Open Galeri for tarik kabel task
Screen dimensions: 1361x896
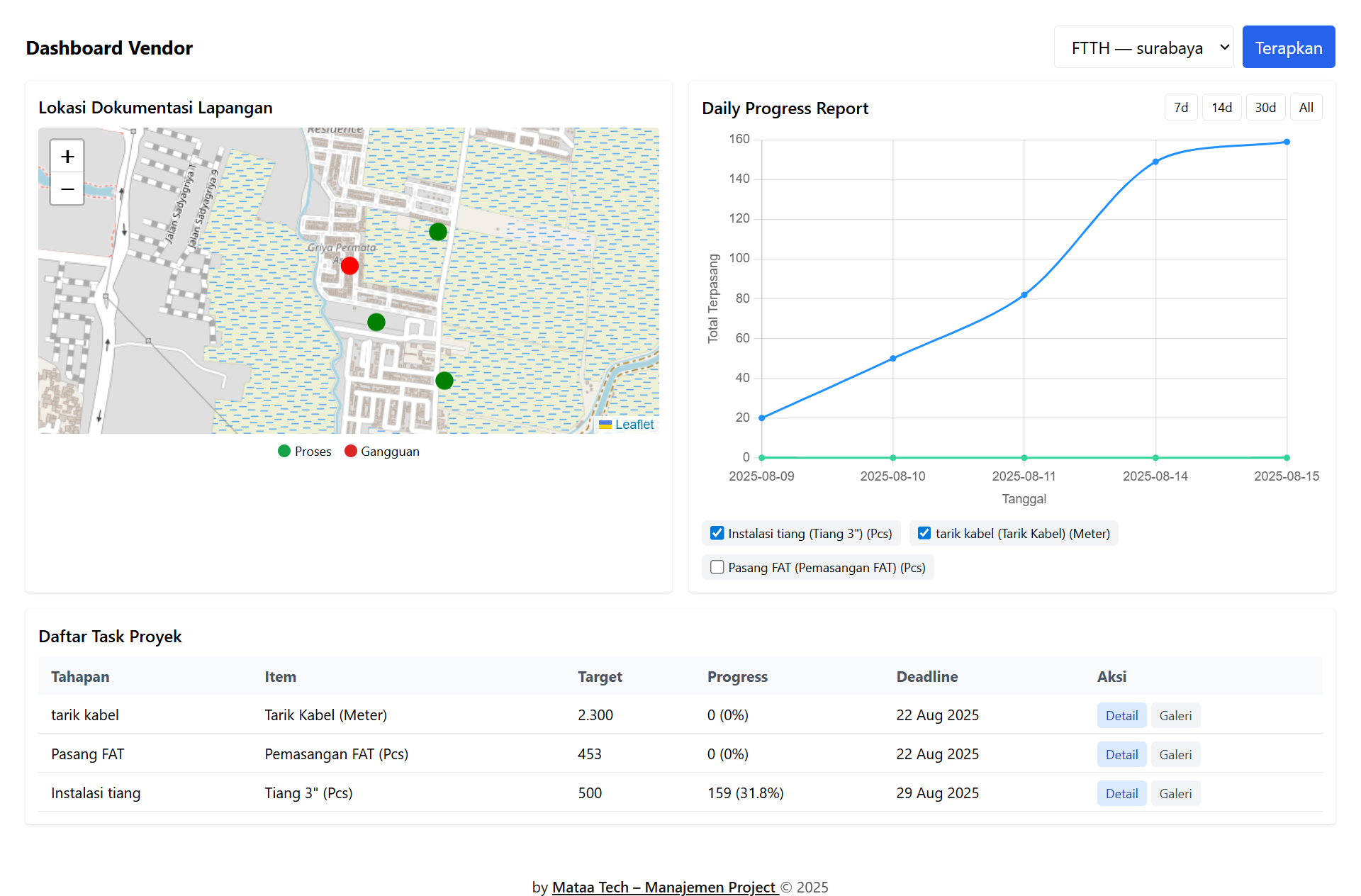1175,715
